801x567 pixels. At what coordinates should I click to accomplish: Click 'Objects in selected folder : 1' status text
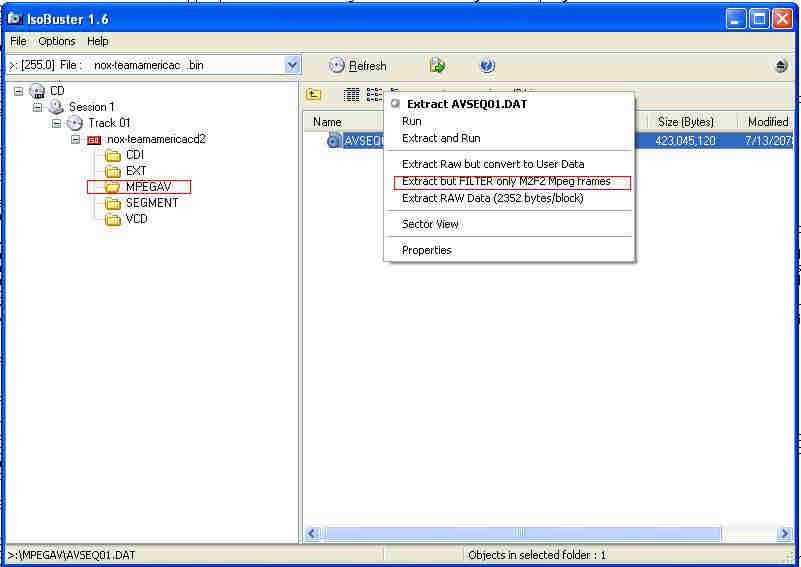click(x=536, y=555)
